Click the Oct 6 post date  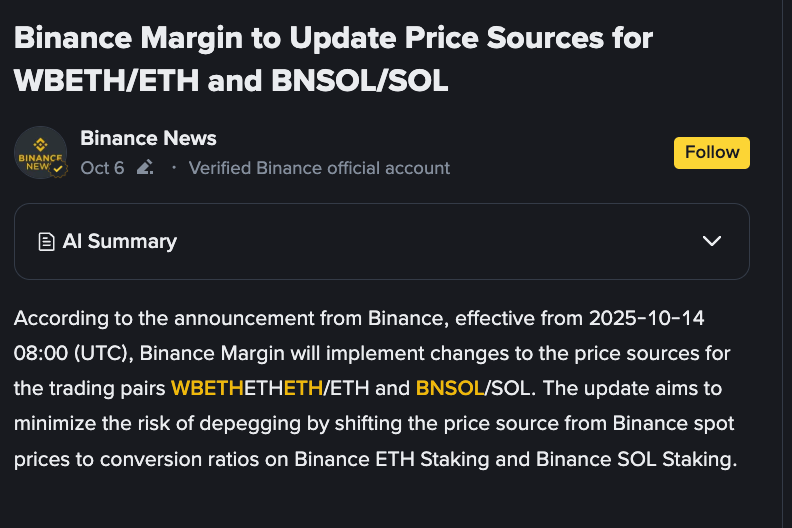pos(102,167)
